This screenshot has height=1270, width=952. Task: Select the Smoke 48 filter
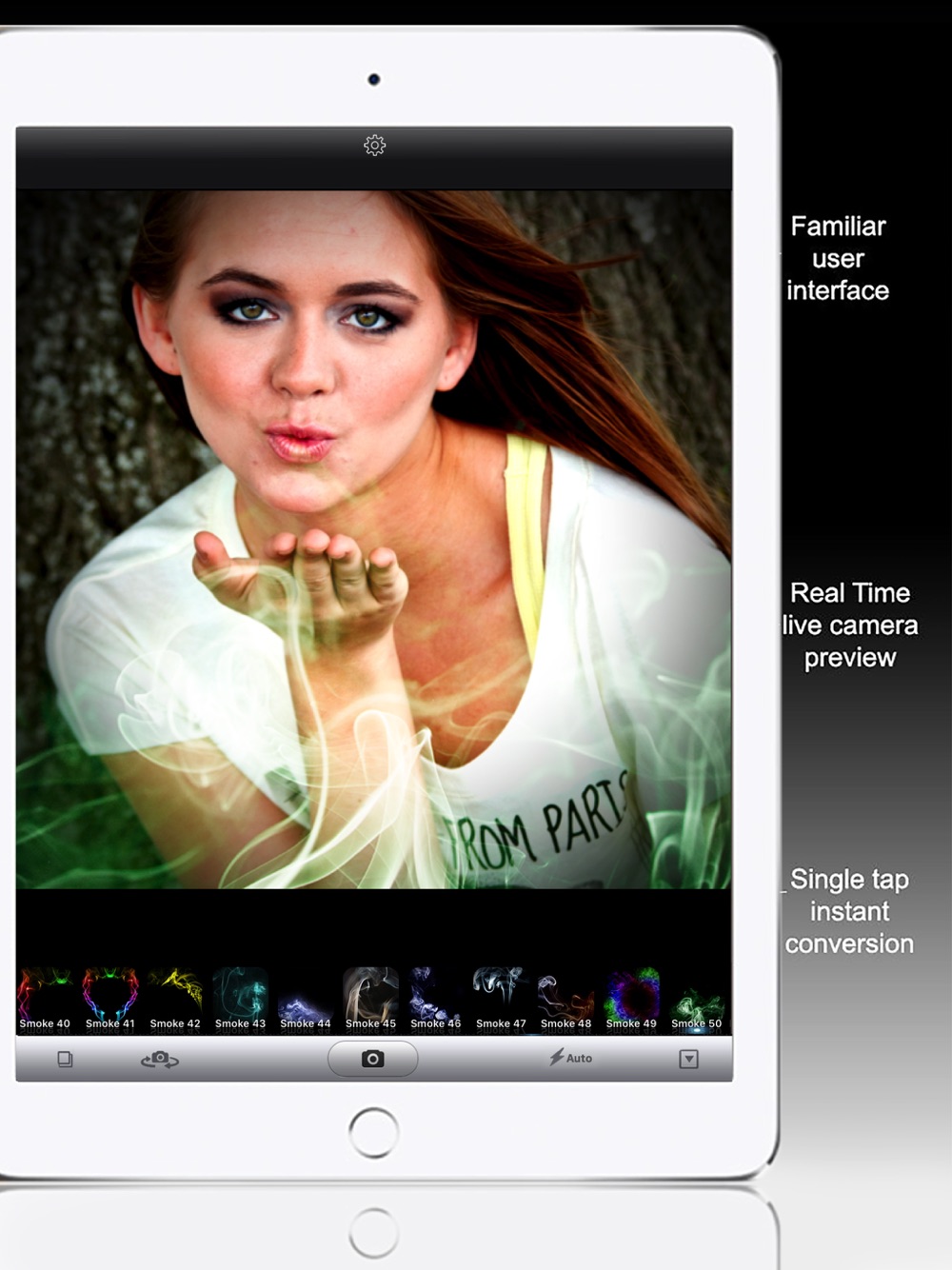565,1000
